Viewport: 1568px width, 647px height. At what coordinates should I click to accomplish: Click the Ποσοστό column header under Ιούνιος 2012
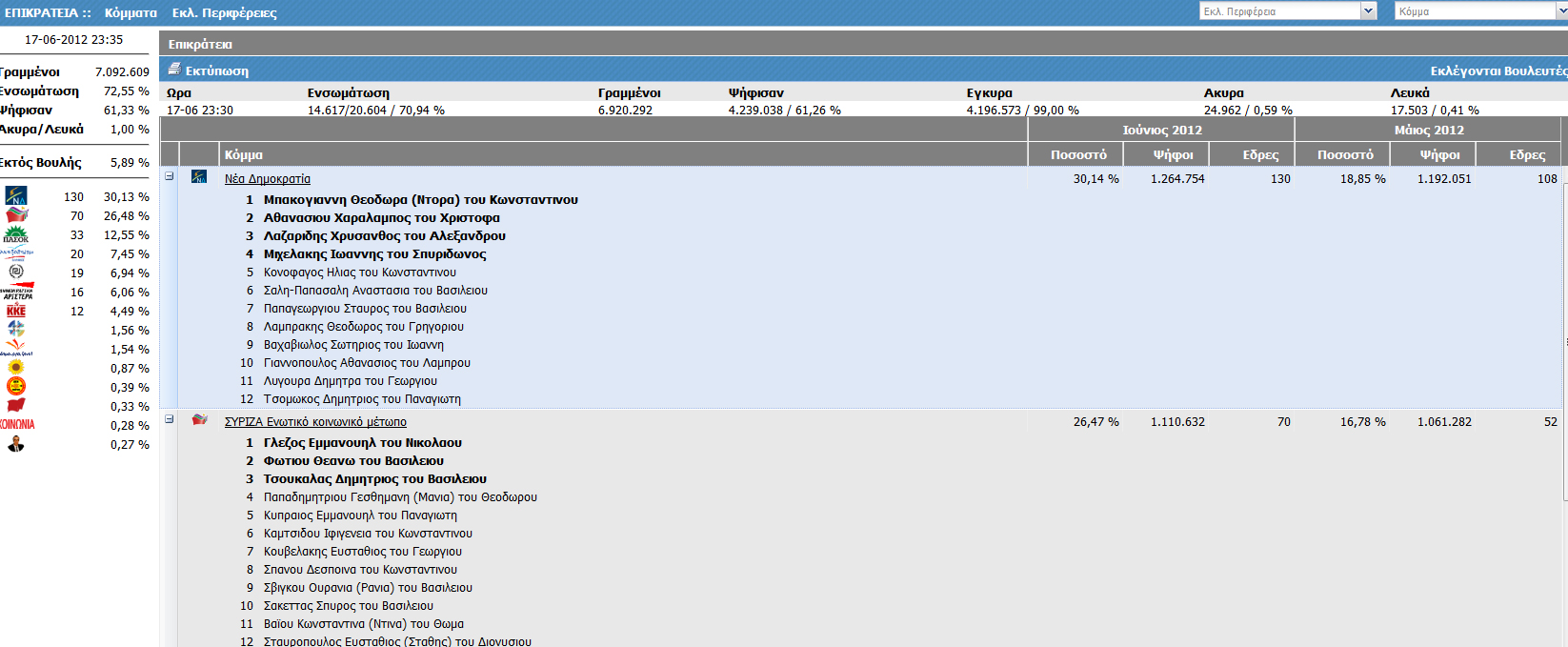click(1078, 154)
